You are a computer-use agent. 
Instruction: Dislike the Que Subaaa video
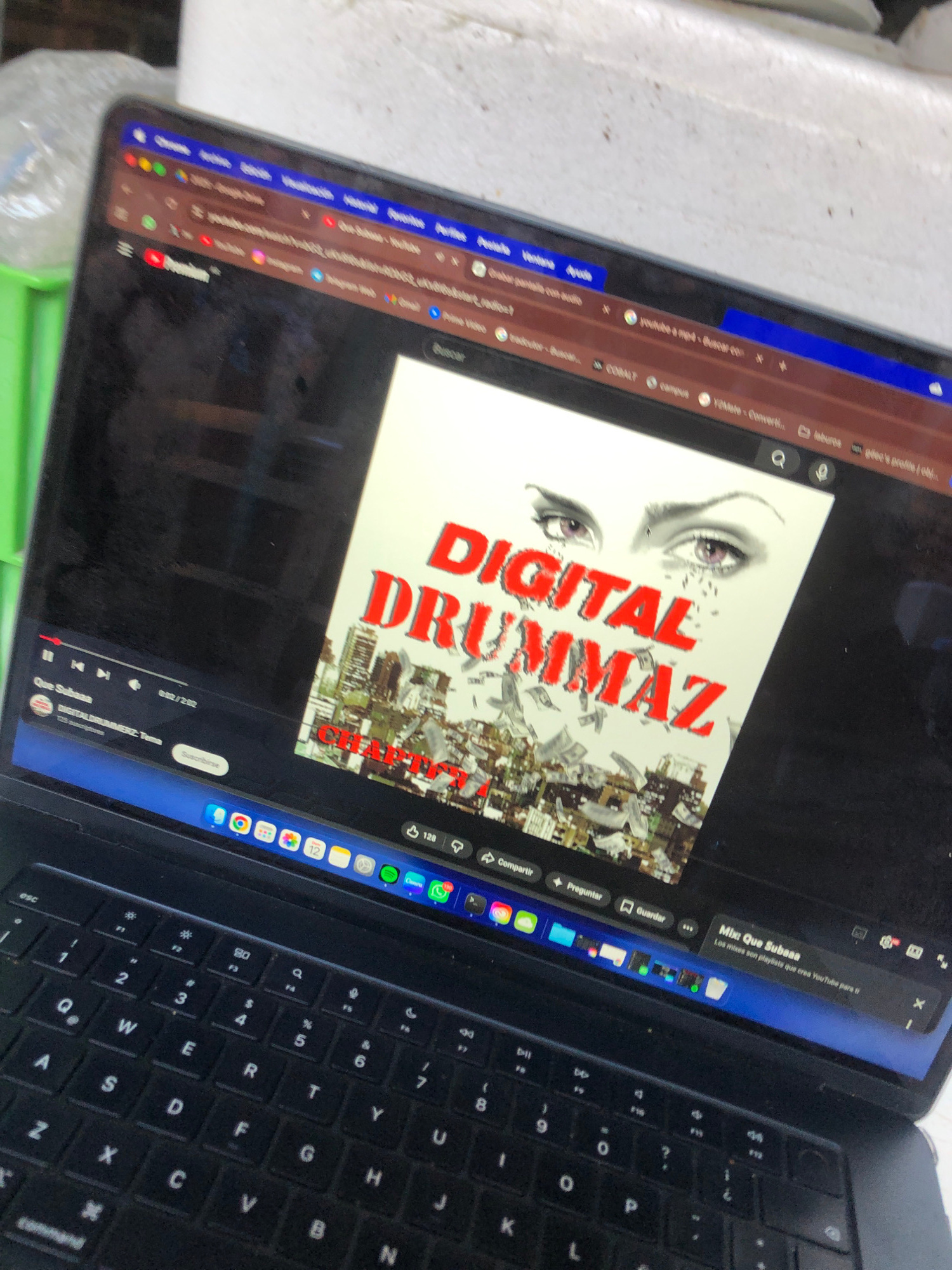pyautogui.click(x=457, y=846)
